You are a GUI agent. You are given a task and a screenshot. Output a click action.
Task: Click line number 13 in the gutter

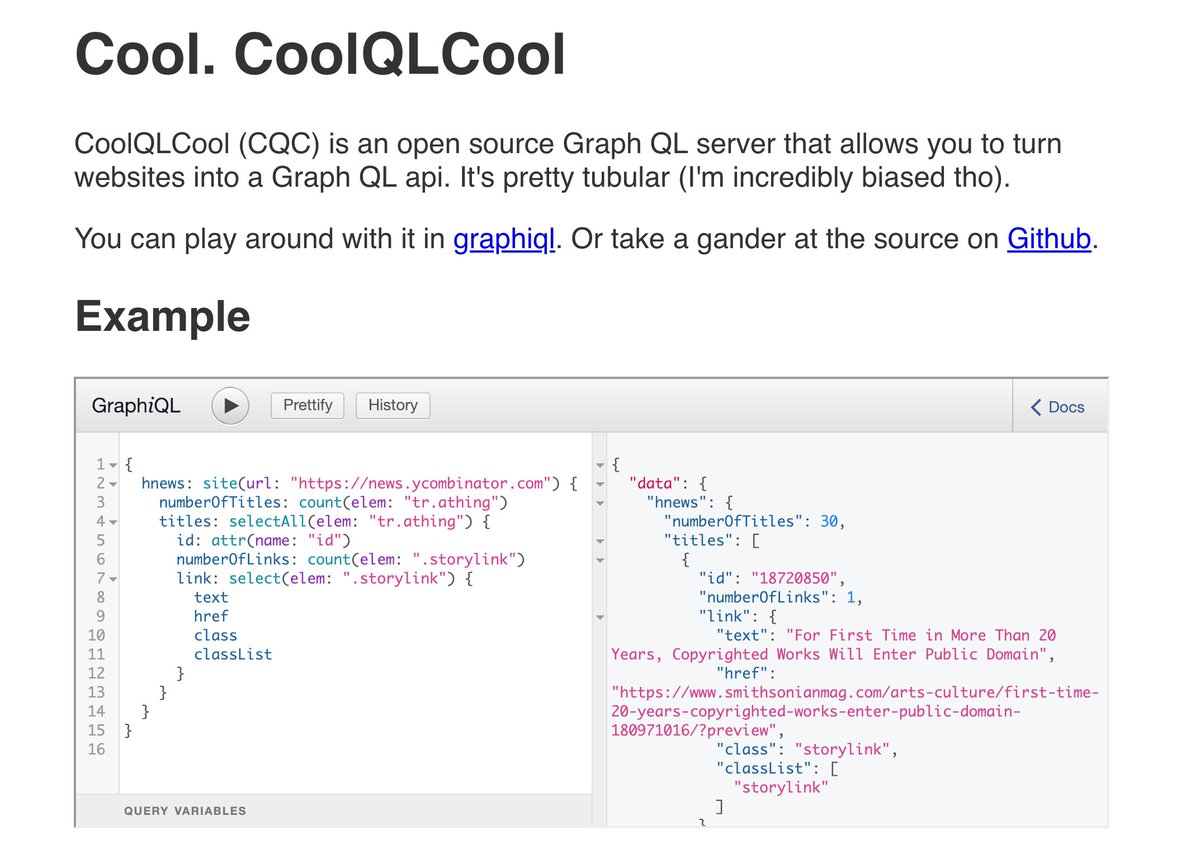click(96, 693)
